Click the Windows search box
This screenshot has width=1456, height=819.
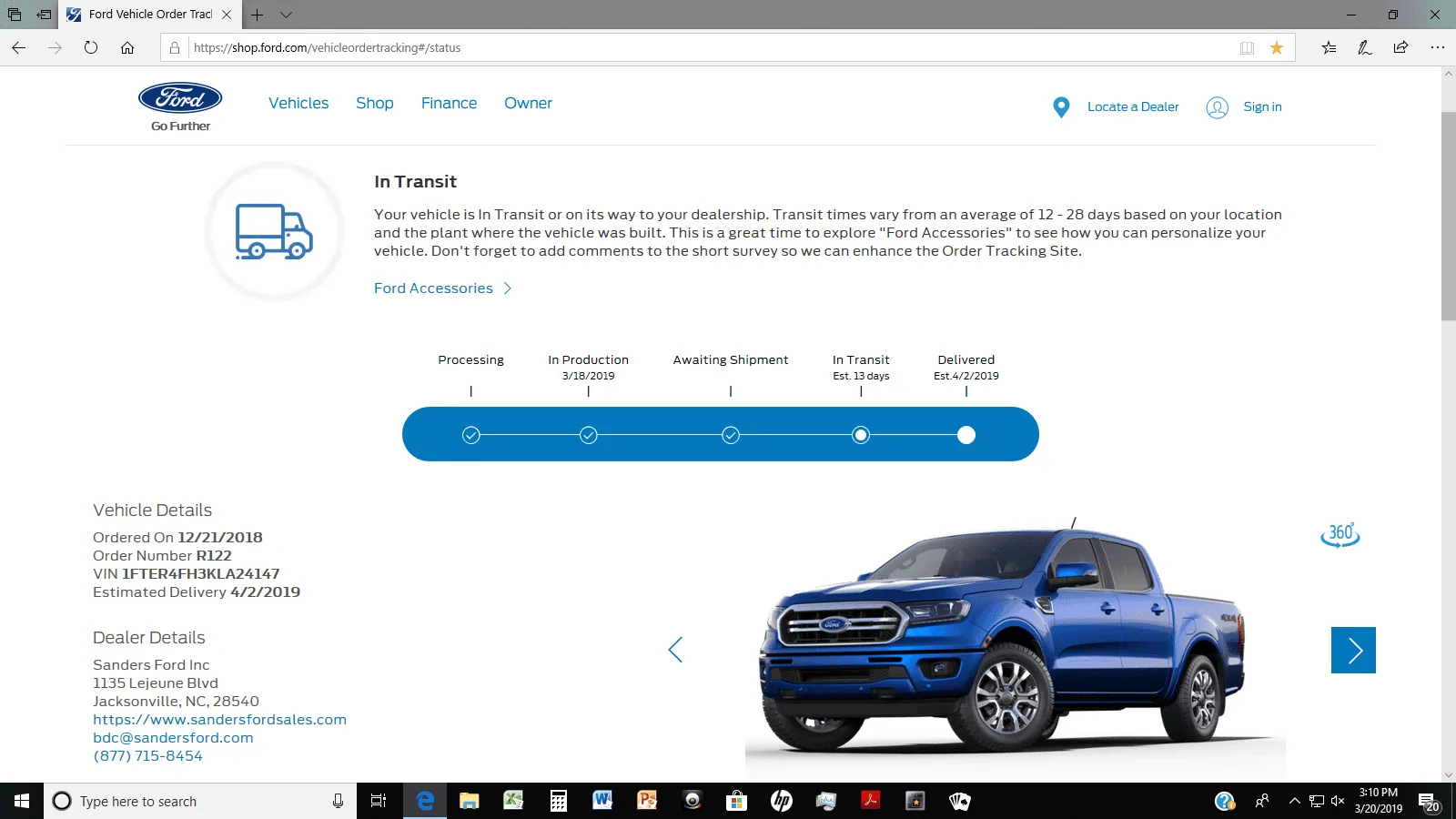(x=200, y=801)
